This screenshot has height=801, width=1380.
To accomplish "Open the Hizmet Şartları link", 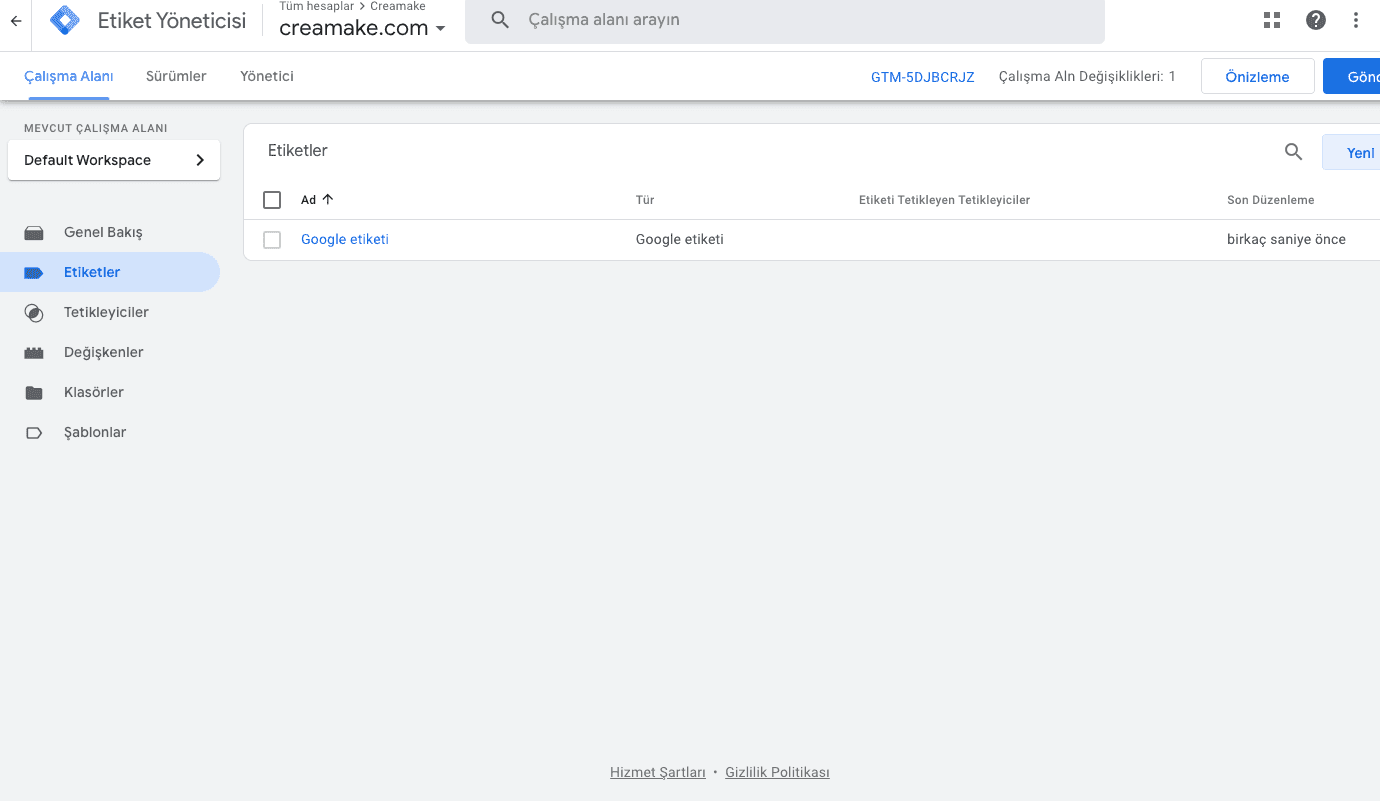I will (658, 772).
